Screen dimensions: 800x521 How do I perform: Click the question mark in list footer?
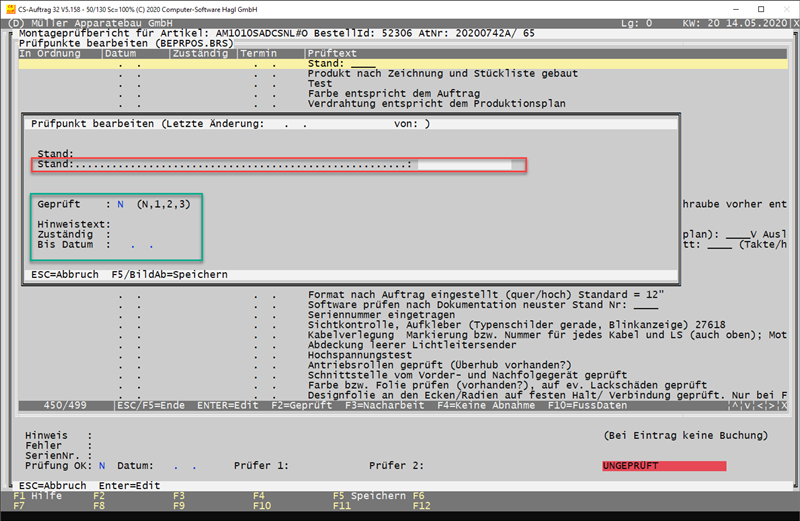pos(785,406)
